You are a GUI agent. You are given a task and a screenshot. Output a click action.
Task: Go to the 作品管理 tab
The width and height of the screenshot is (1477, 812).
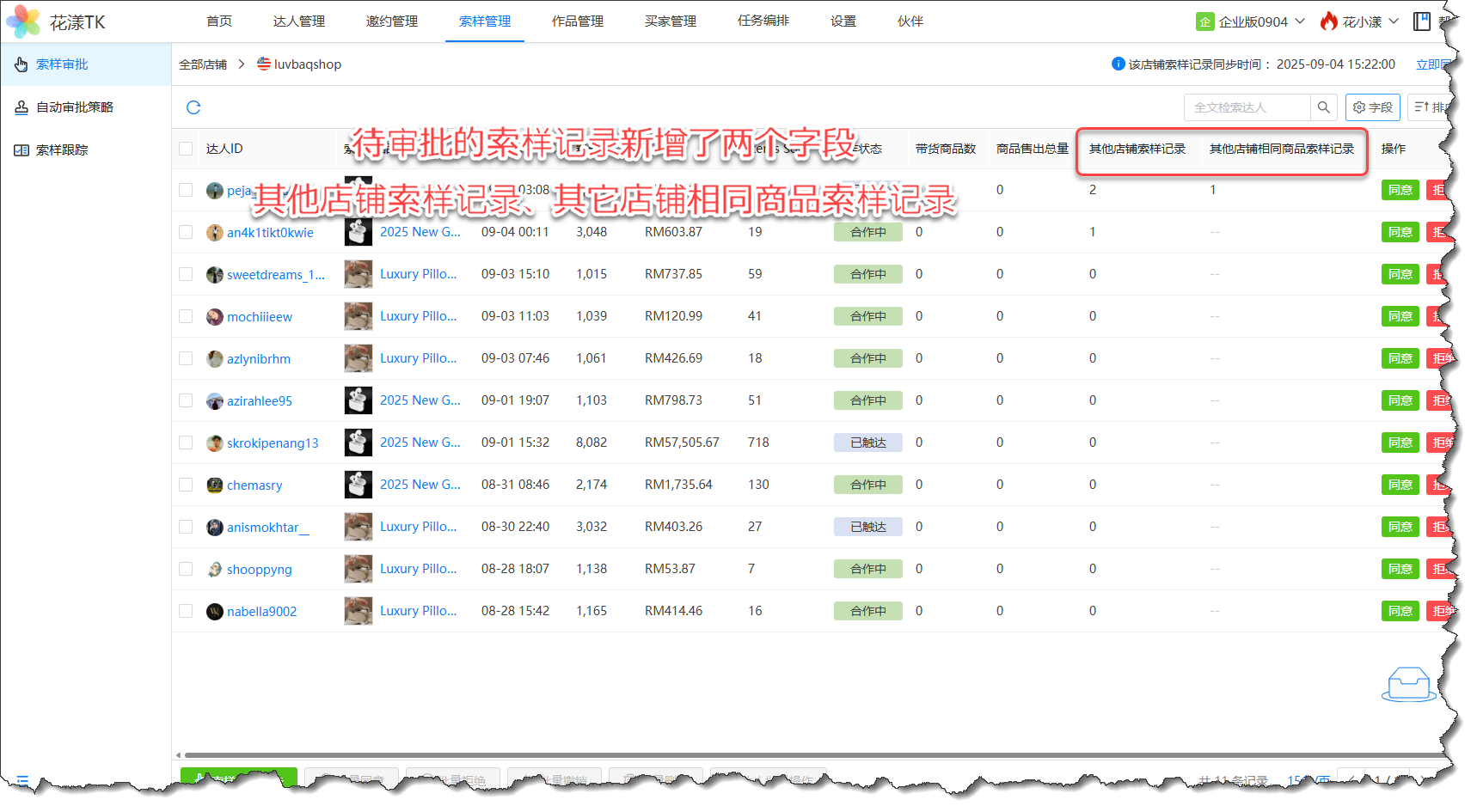(x=578, y=21)
